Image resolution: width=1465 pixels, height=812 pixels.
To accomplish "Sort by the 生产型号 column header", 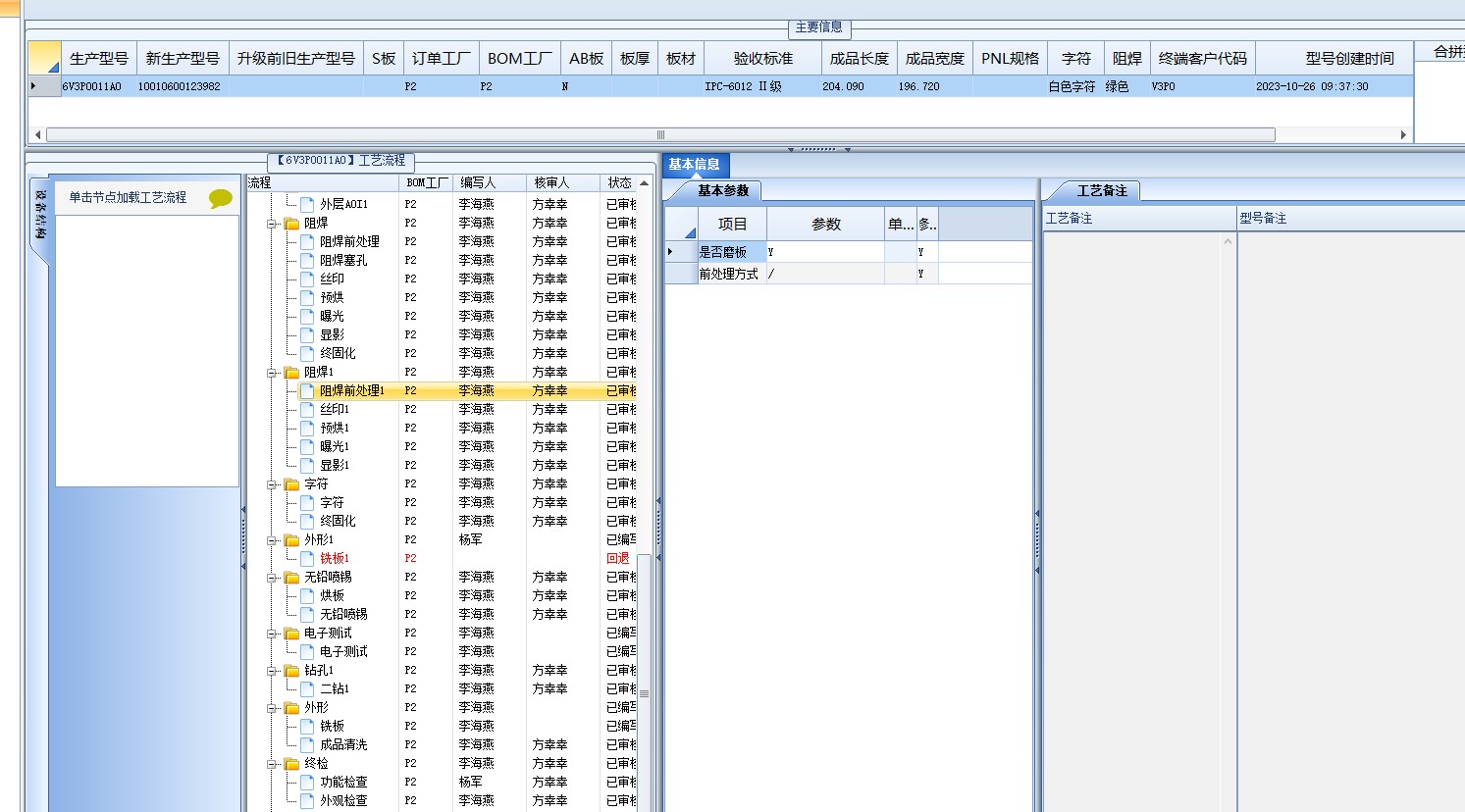I will click(x=99, y=58).
